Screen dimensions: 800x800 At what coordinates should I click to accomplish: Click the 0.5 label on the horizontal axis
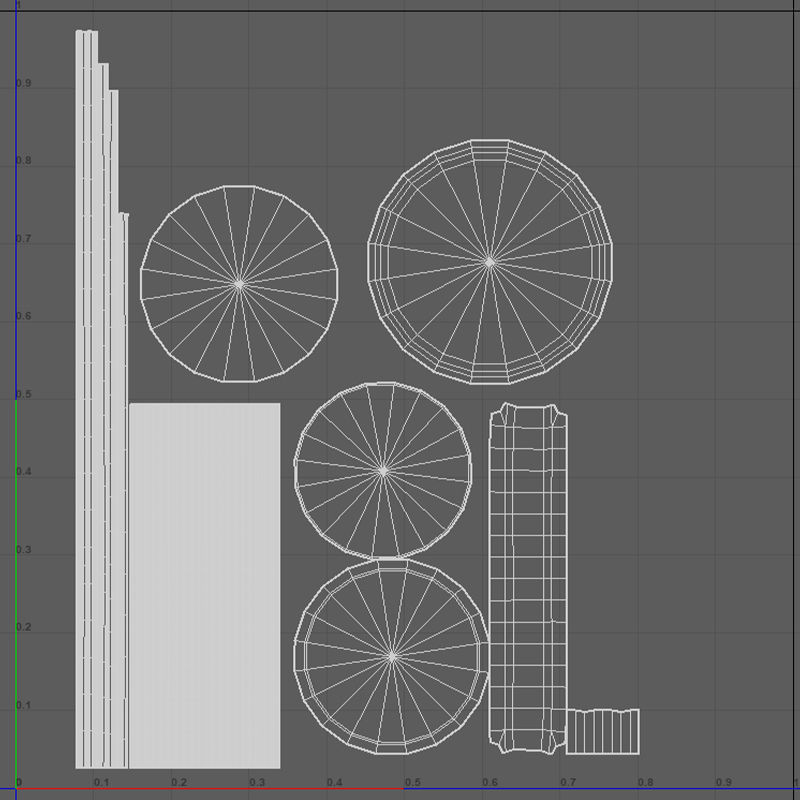[413, 782]
